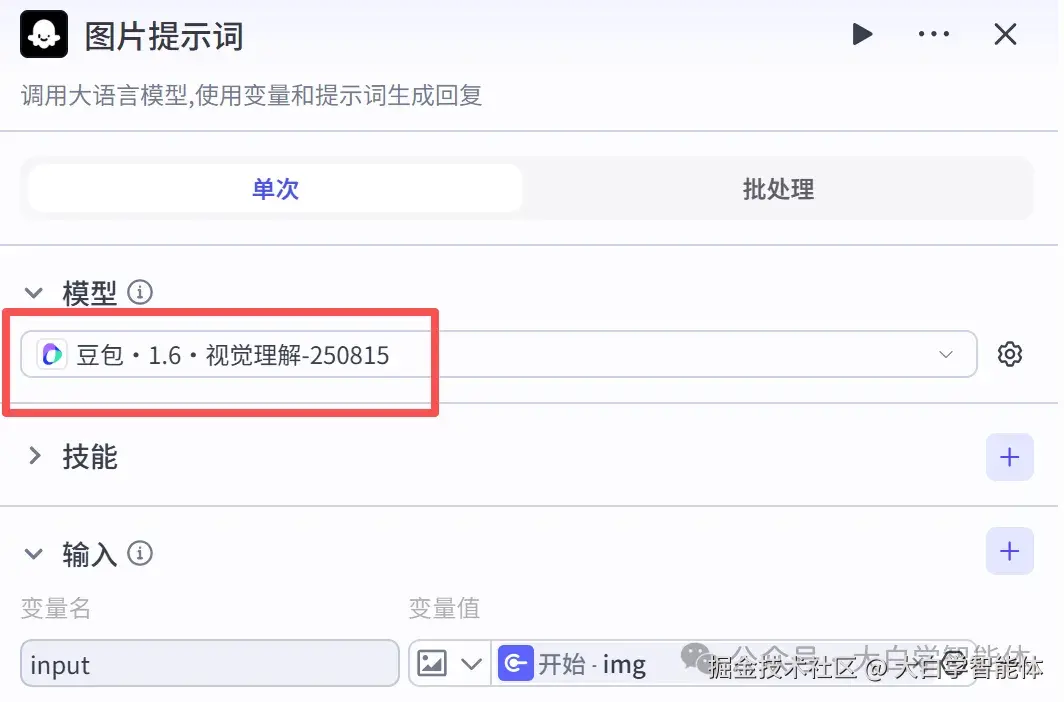Expand the 技能 section
This screenshot has width=1064, height=702.
(33, 457)
